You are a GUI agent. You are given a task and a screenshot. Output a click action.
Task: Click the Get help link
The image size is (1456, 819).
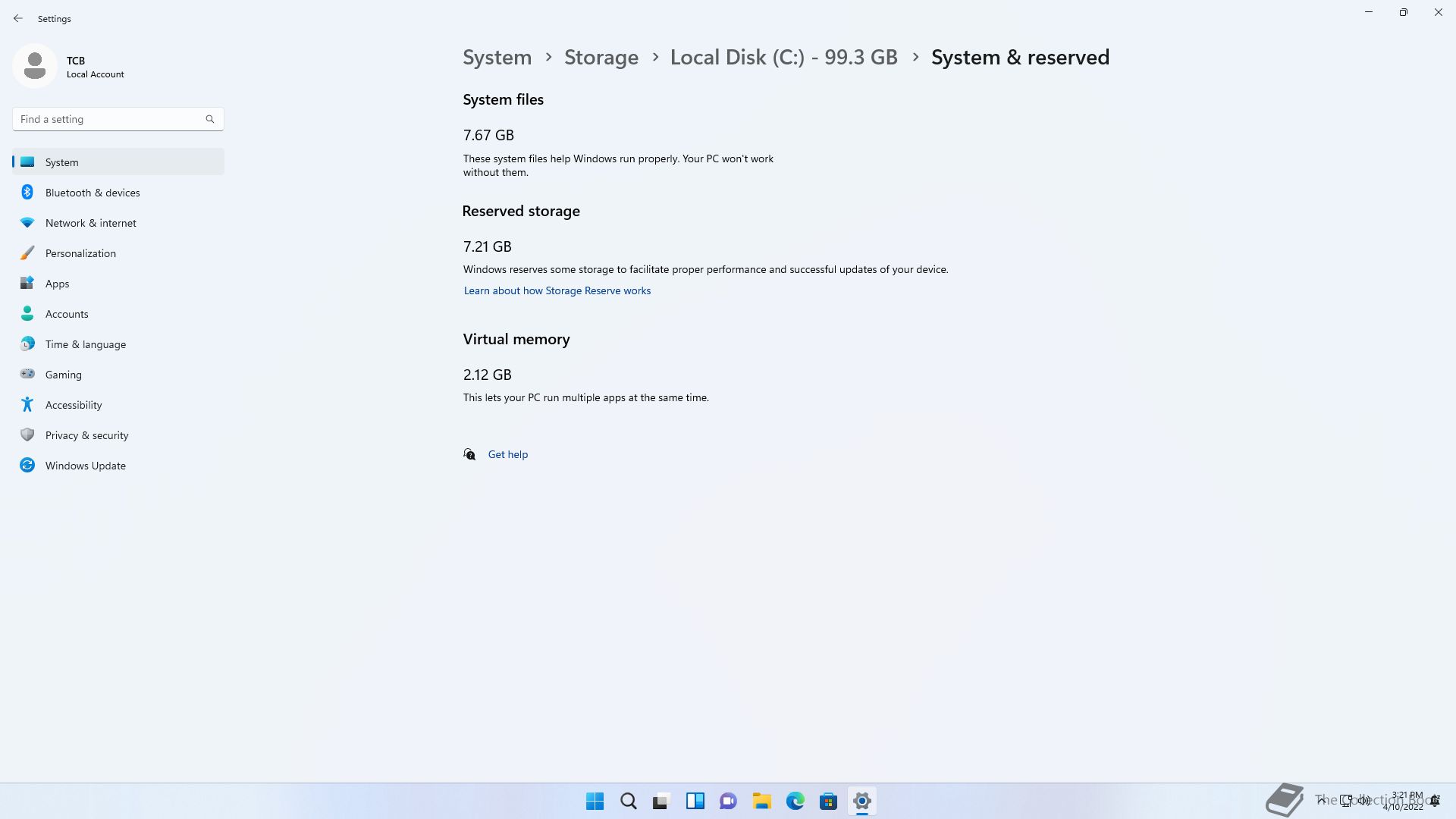pos(508,454)
